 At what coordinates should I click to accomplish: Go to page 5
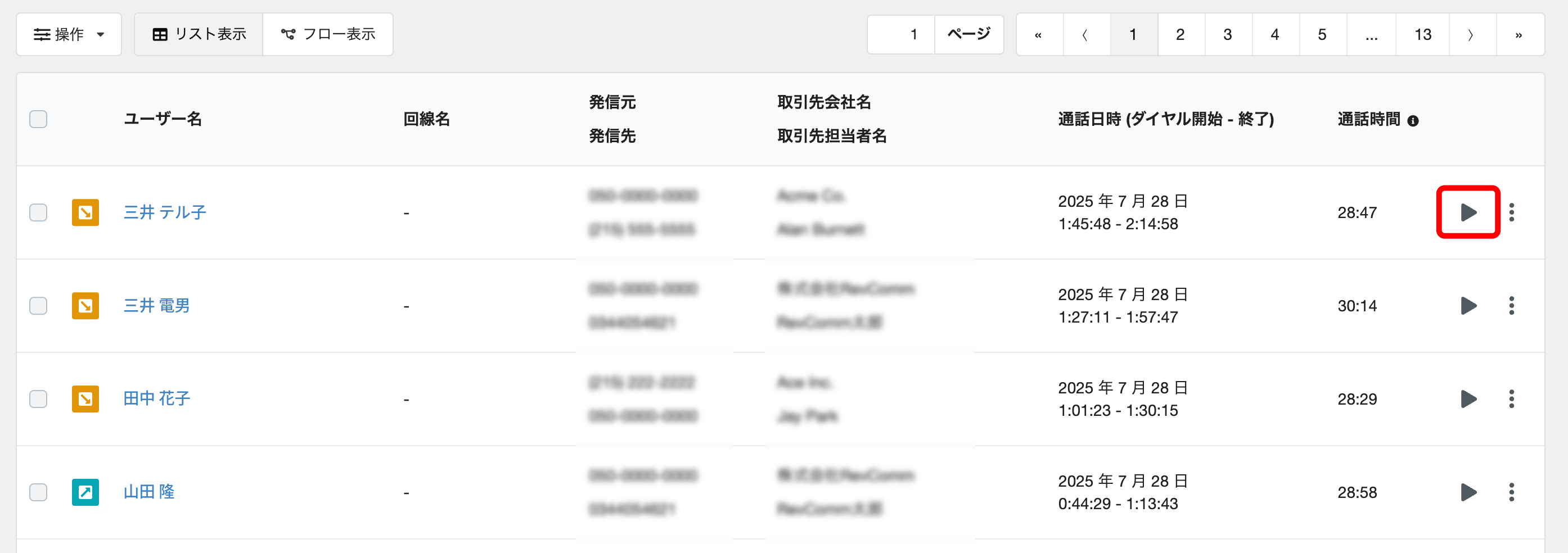[1323, 35]
